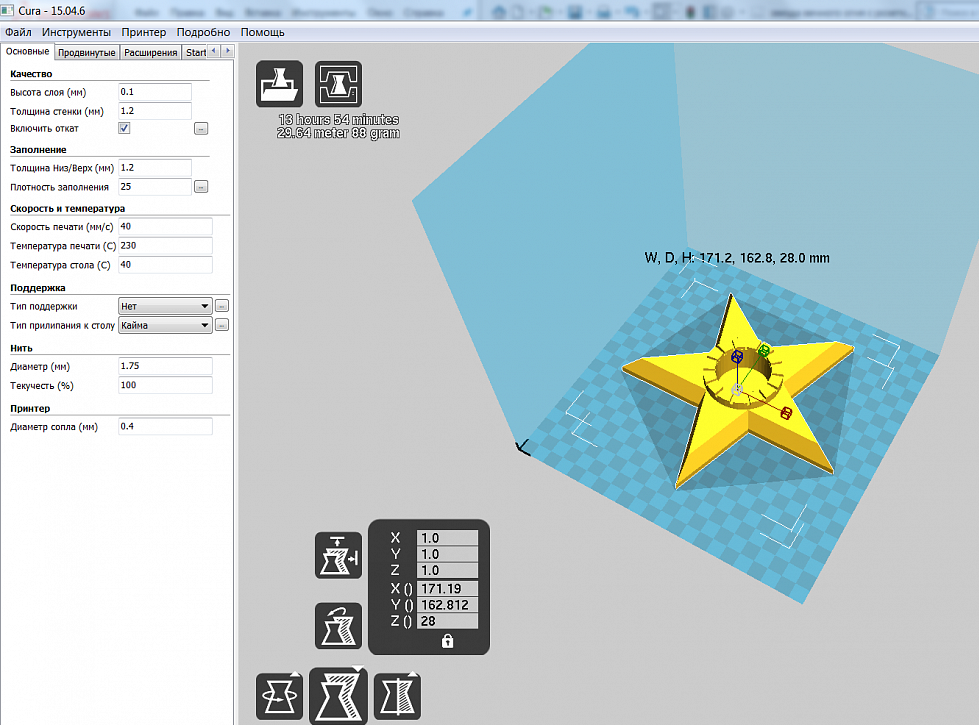Screen dimensions: 979x725
Task: Click the Толщина стенки field
Action: tap(155, 111)
